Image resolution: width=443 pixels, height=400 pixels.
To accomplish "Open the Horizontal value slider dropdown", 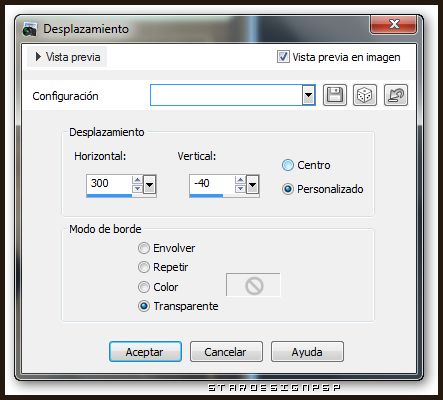I will click(150, 184).
